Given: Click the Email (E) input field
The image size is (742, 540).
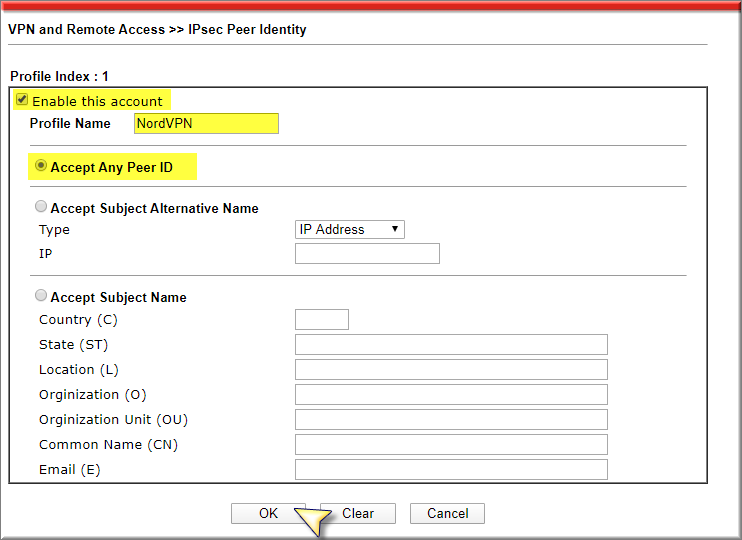Looking at the screenshot, I should click(451, 469).
